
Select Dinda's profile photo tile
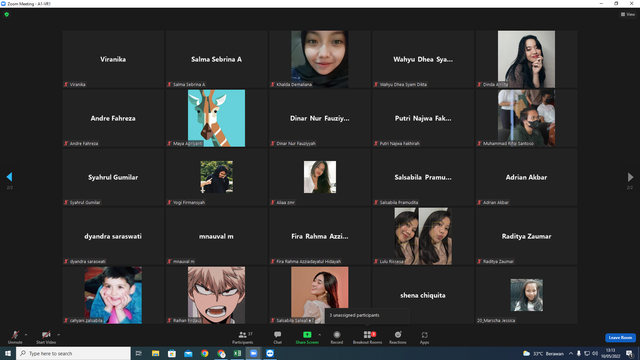(x=526, y=59)
